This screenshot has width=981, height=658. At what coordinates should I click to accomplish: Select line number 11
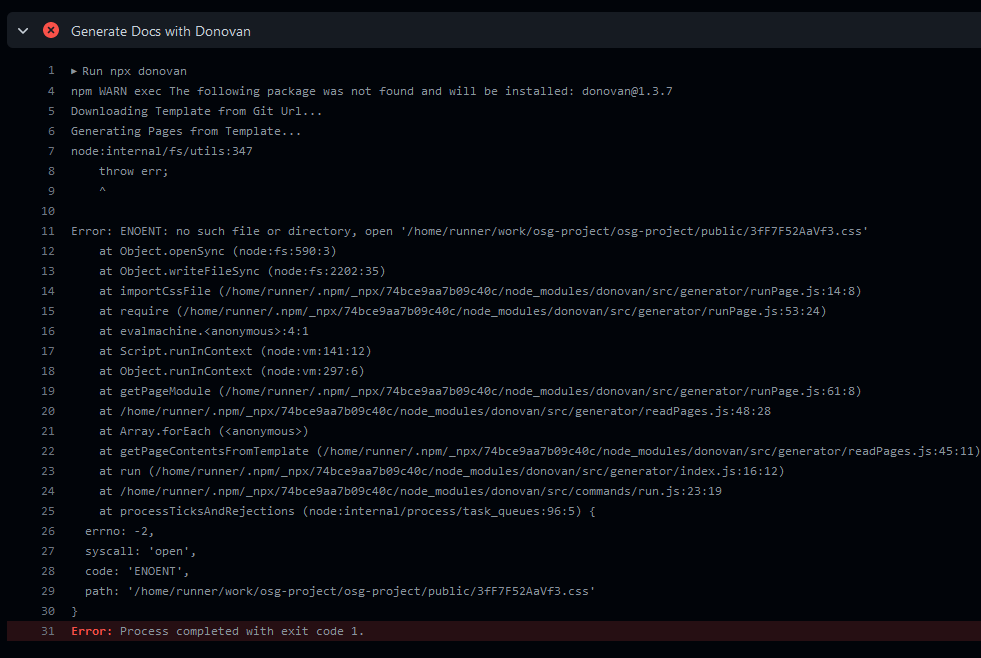pos(48,231)
